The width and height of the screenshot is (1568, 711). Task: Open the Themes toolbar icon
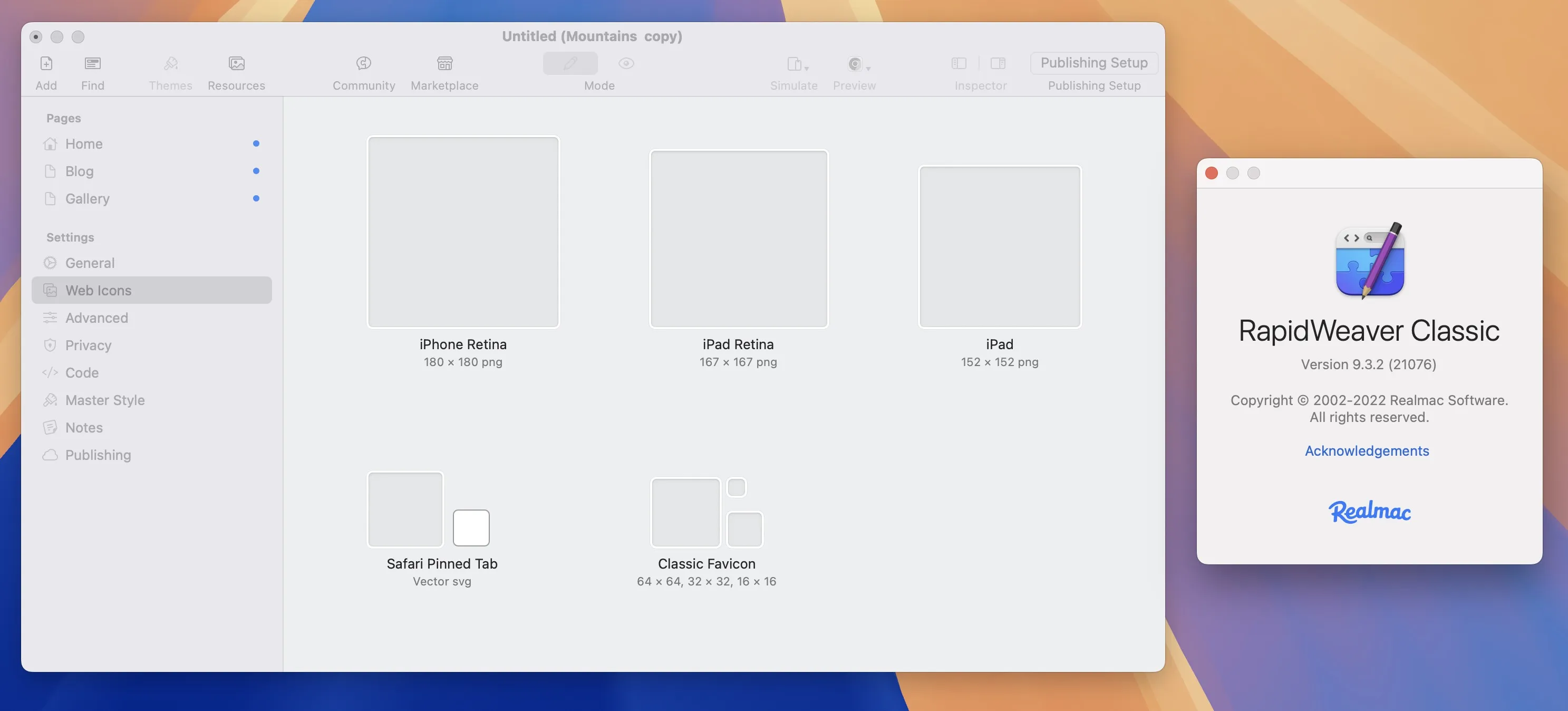pos(170,63)
